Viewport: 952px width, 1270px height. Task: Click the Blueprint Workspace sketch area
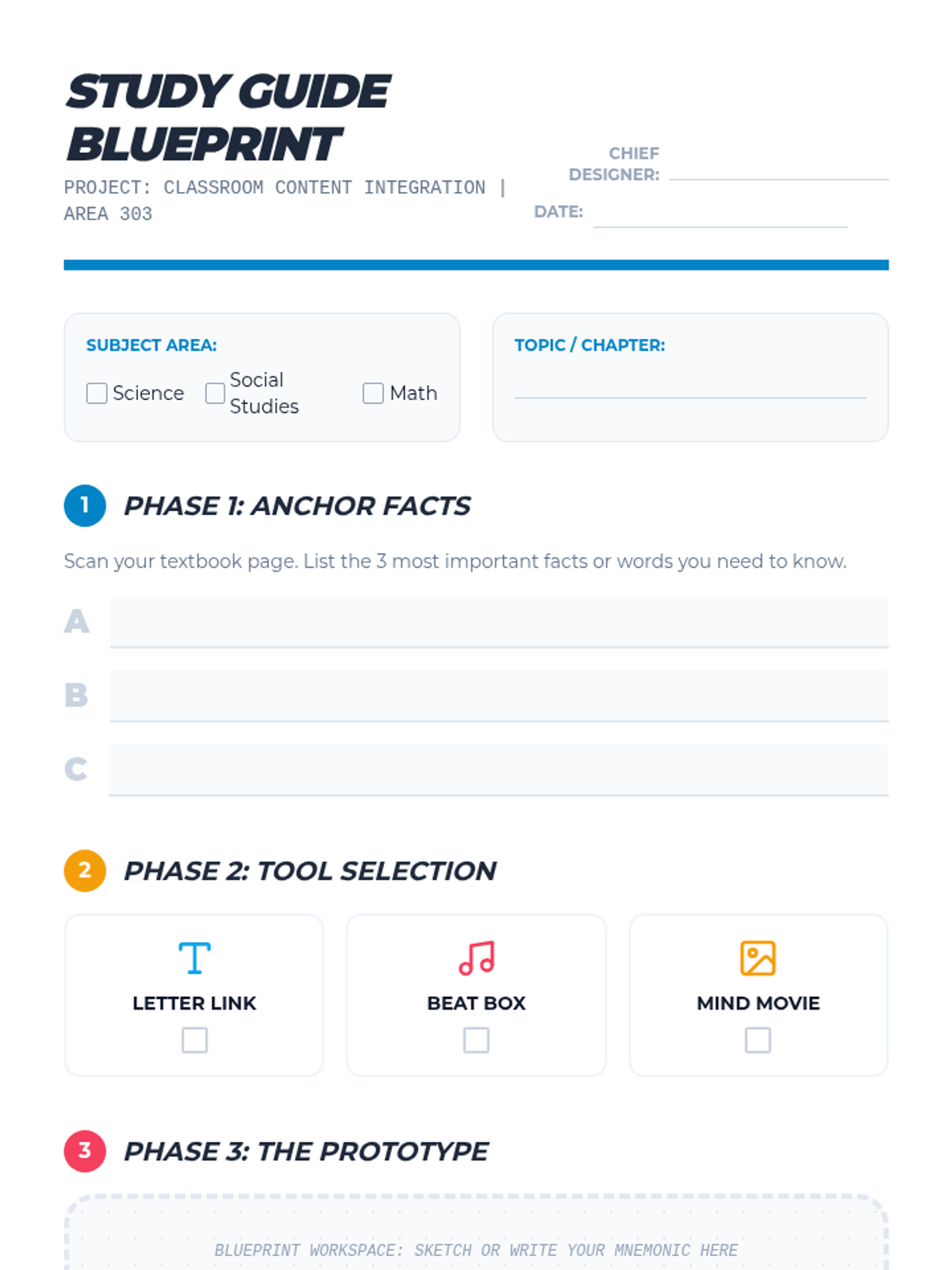click(476, 1233)
